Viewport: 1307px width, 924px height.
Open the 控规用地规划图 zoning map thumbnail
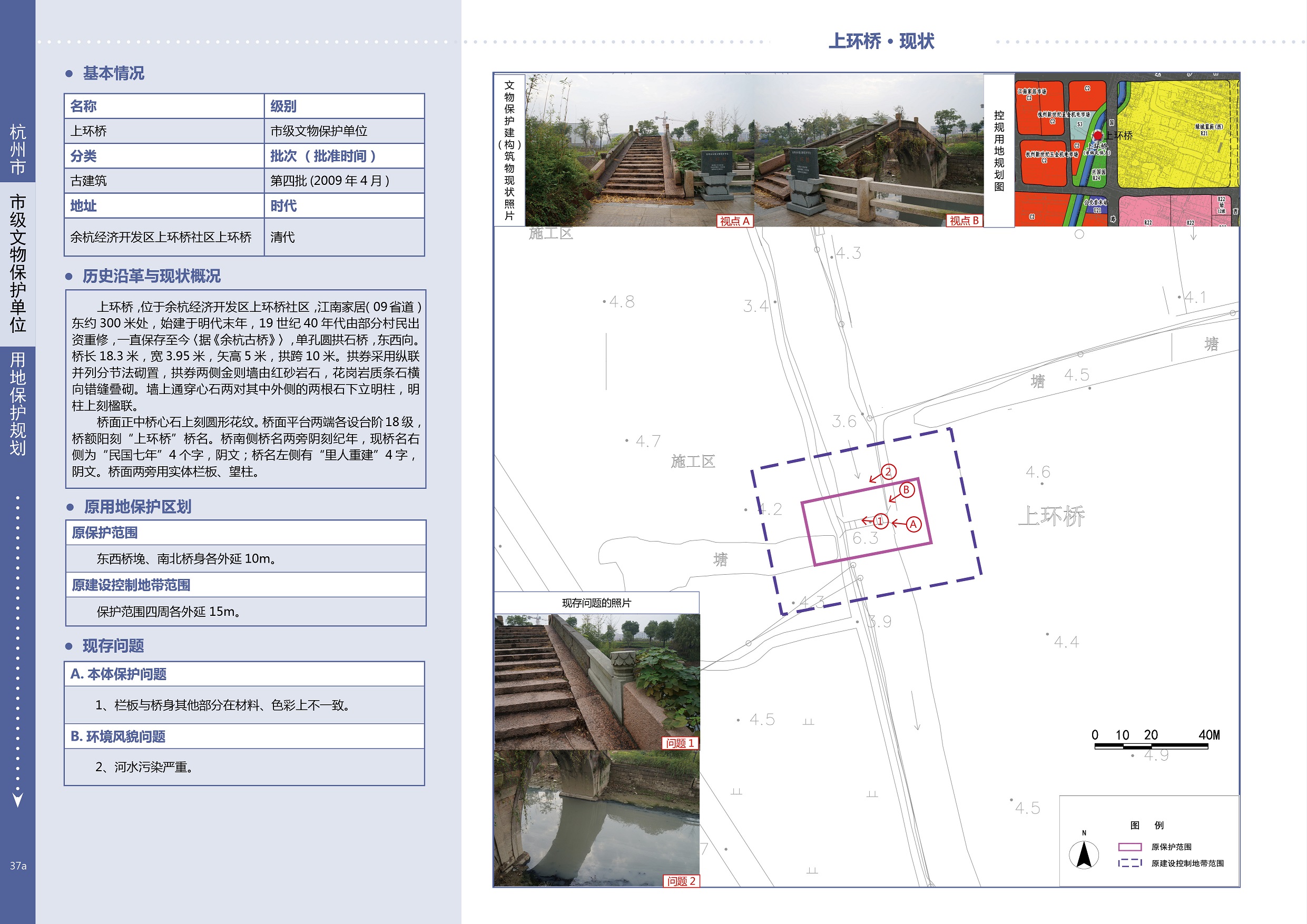(1126, 150)
